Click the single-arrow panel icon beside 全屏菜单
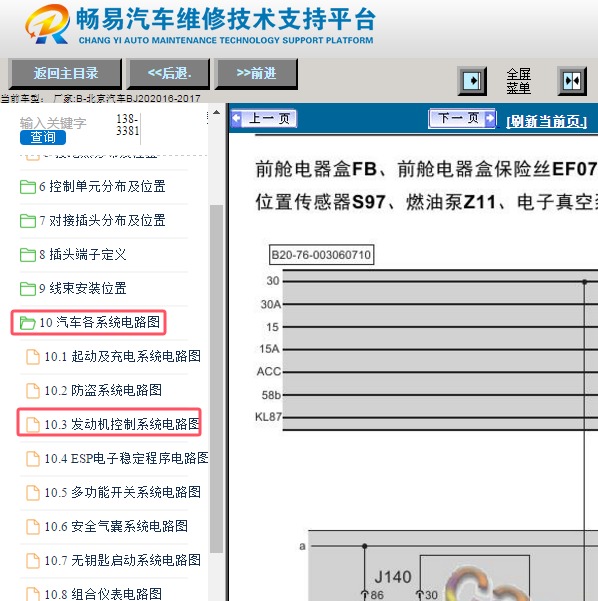The width and height of the screenshot is (598, 601). pyautogui.click(x=472, y=81)
